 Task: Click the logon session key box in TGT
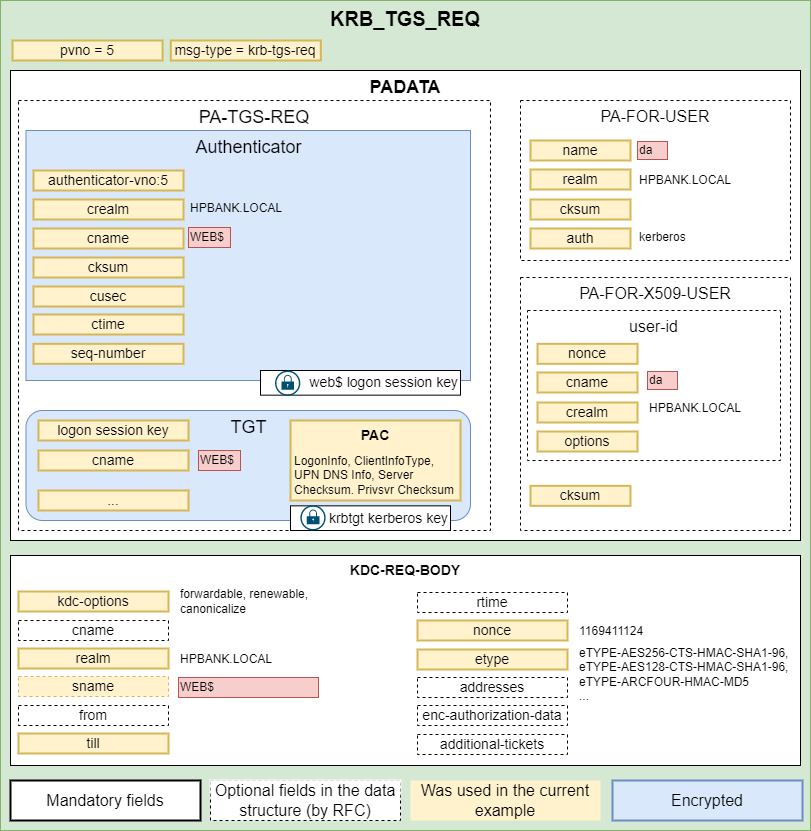(x=113, y=430)
